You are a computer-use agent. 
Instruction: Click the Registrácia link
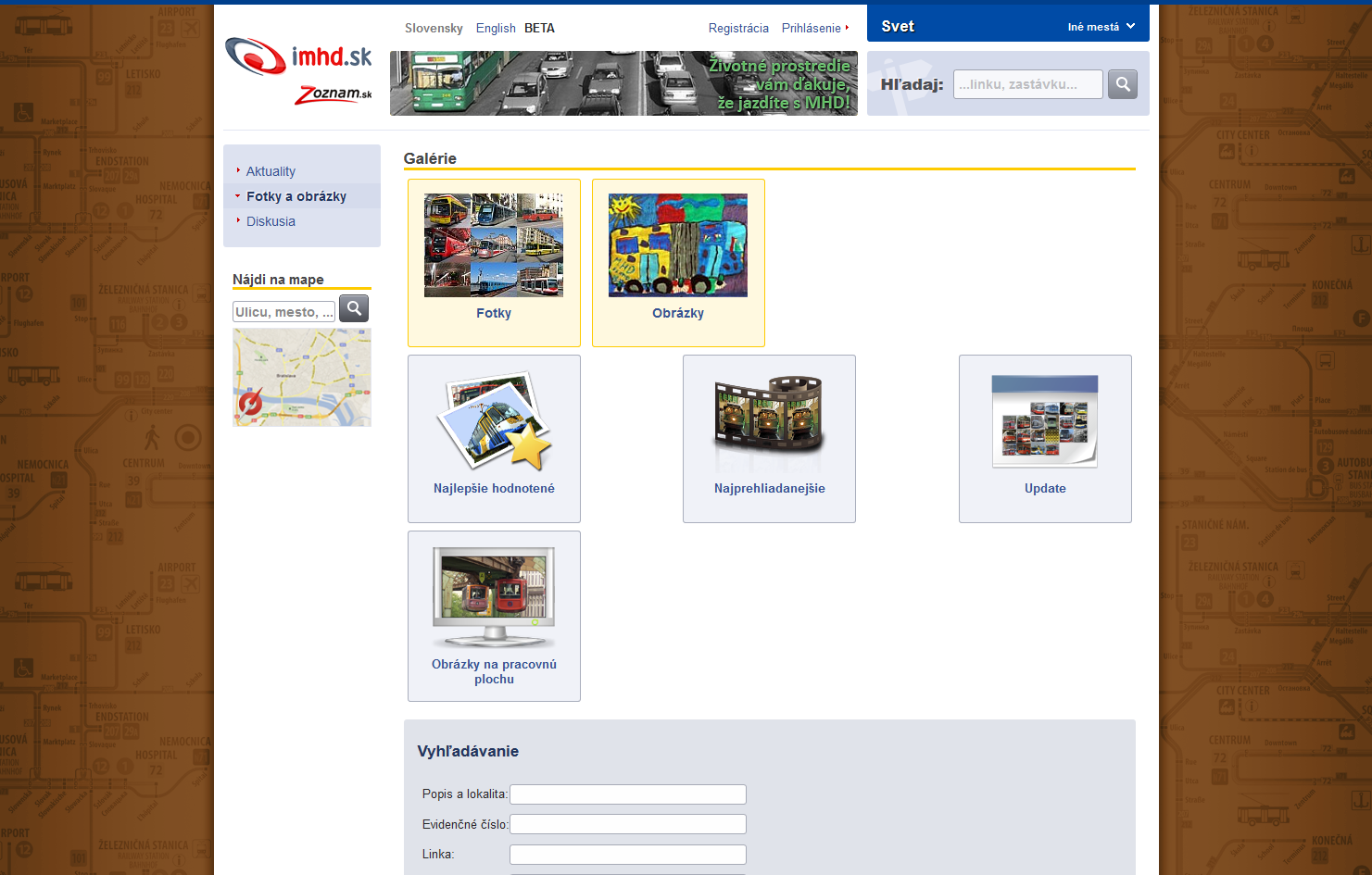(738, 28)
